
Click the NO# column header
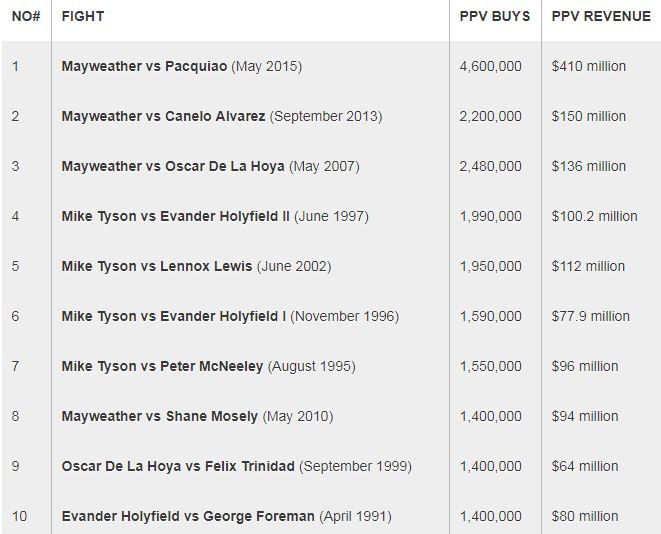(26, 16)
